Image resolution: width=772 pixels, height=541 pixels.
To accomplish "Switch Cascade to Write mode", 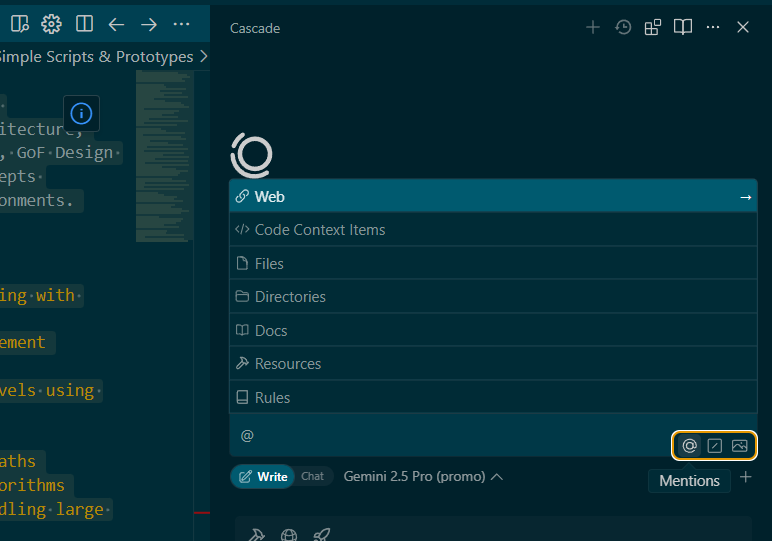I will click(263, 477).
